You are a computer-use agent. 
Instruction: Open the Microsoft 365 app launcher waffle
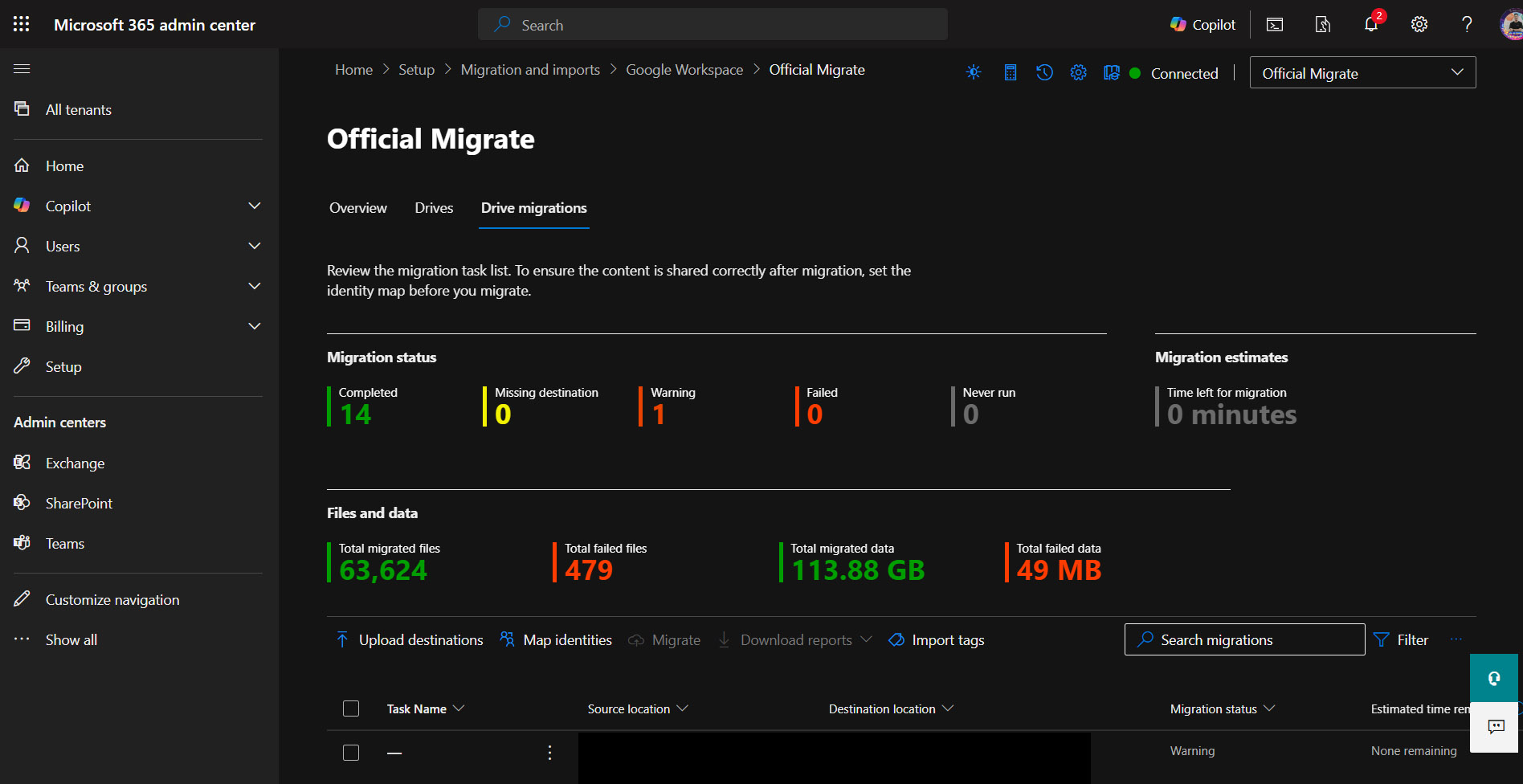tap(22, 24)
